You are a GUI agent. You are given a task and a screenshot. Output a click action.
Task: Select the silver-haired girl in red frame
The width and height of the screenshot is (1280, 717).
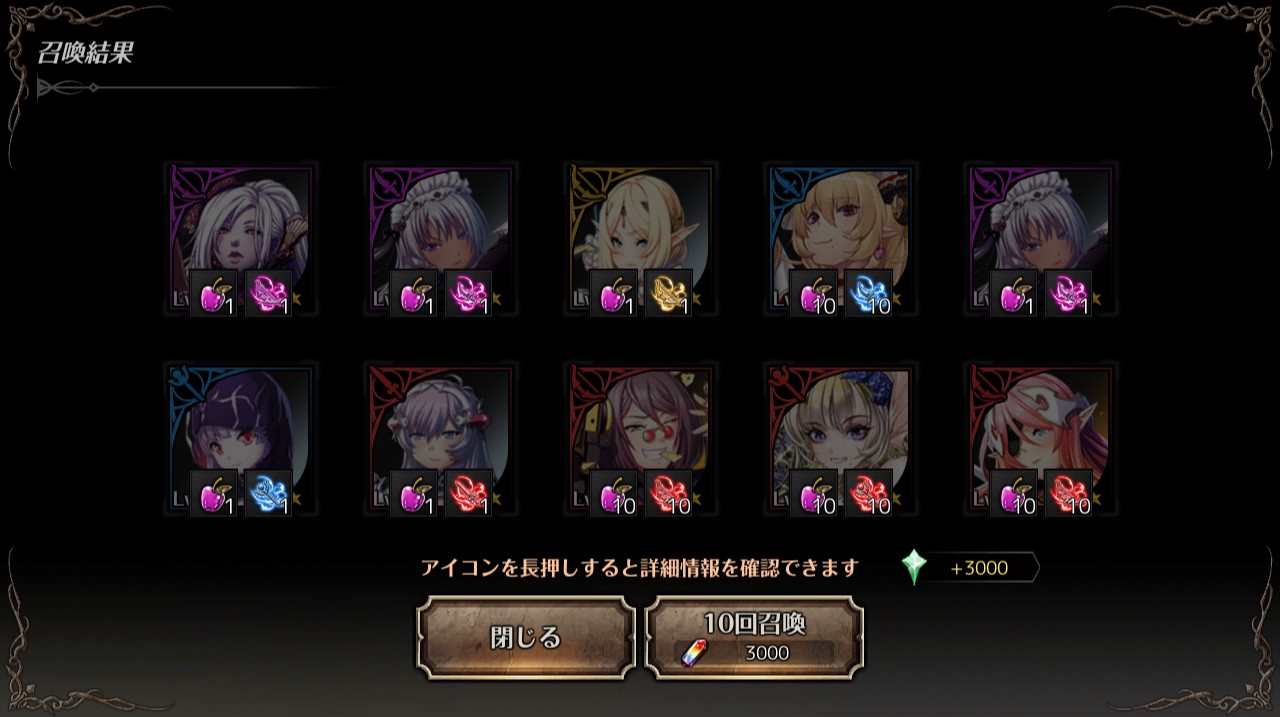click(441, 440)
